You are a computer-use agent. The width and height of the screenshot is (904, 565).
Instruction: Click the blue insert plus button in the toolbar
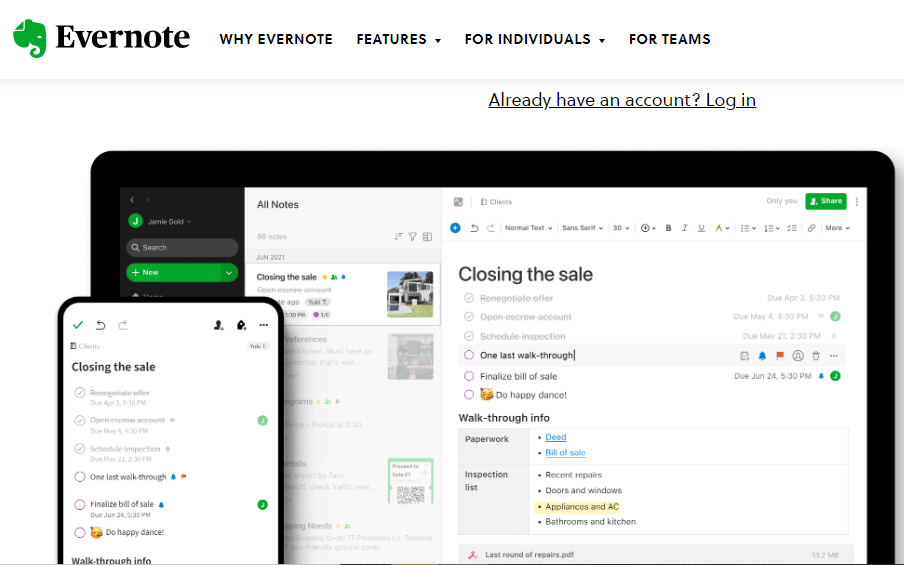click(455, 228)
